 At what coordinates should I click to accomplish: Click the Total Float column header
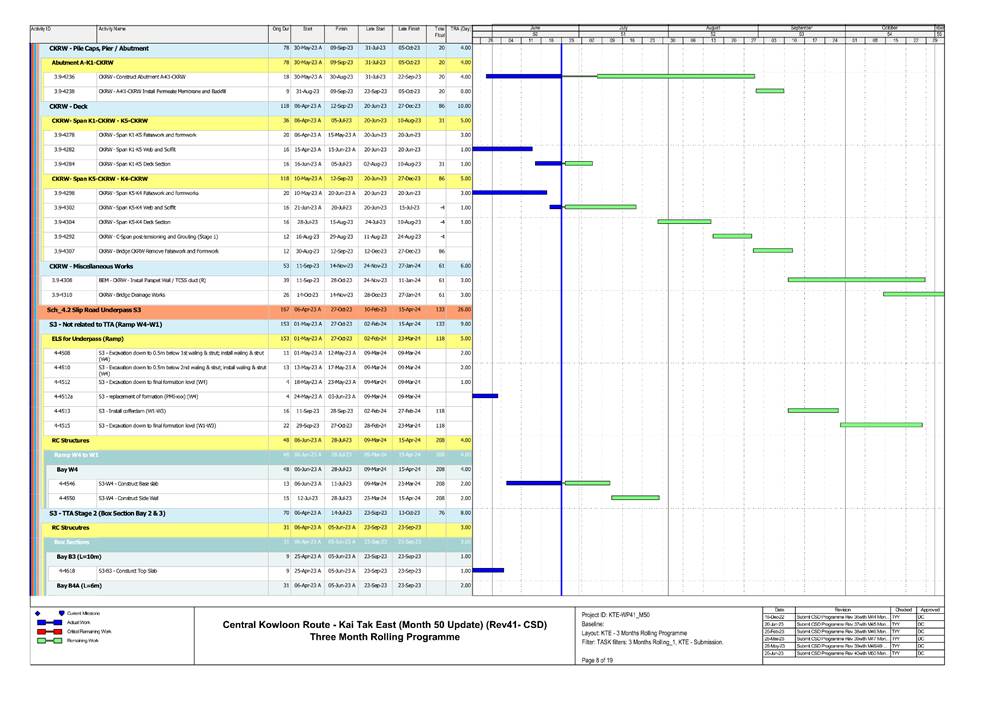click(440, 33)
